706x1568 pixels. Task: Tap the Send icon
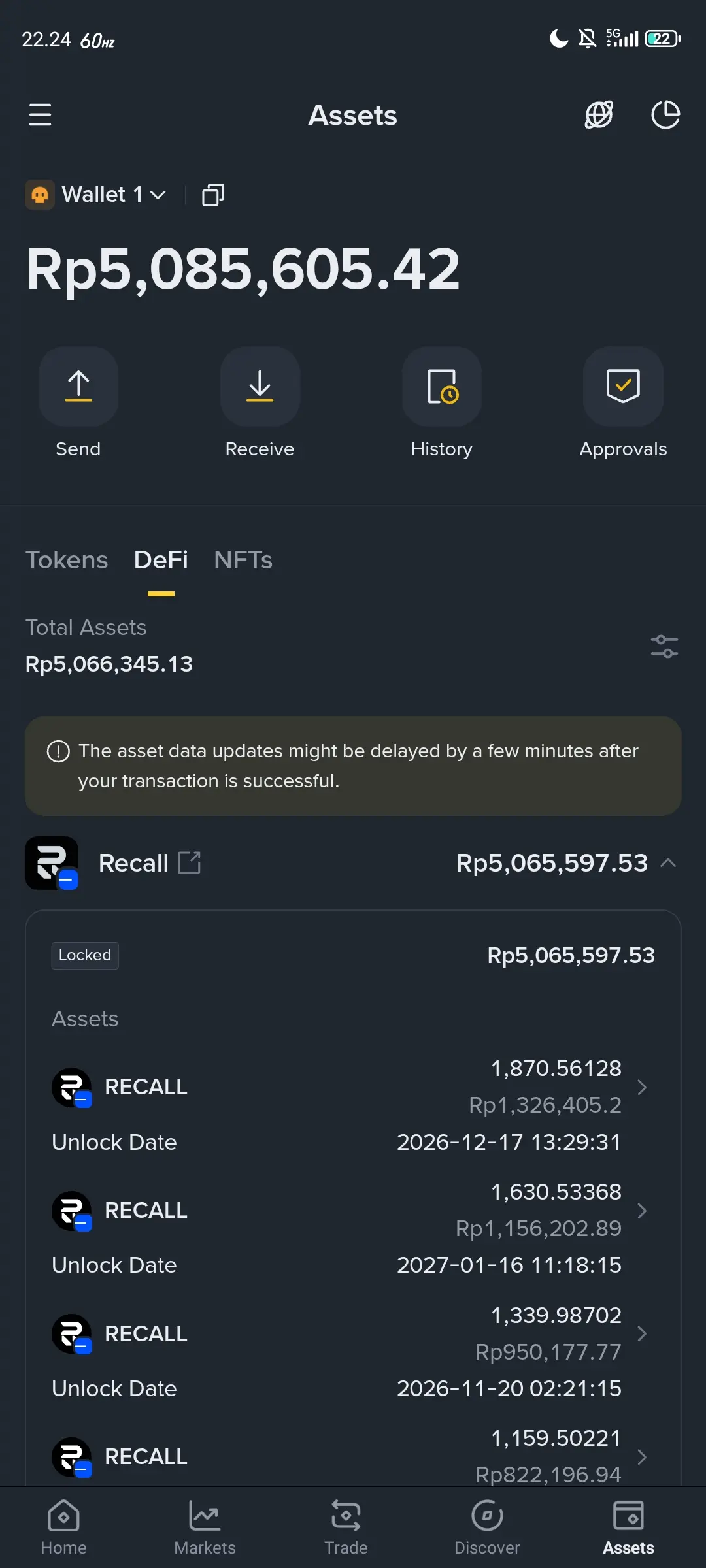[x=78, y=386]
